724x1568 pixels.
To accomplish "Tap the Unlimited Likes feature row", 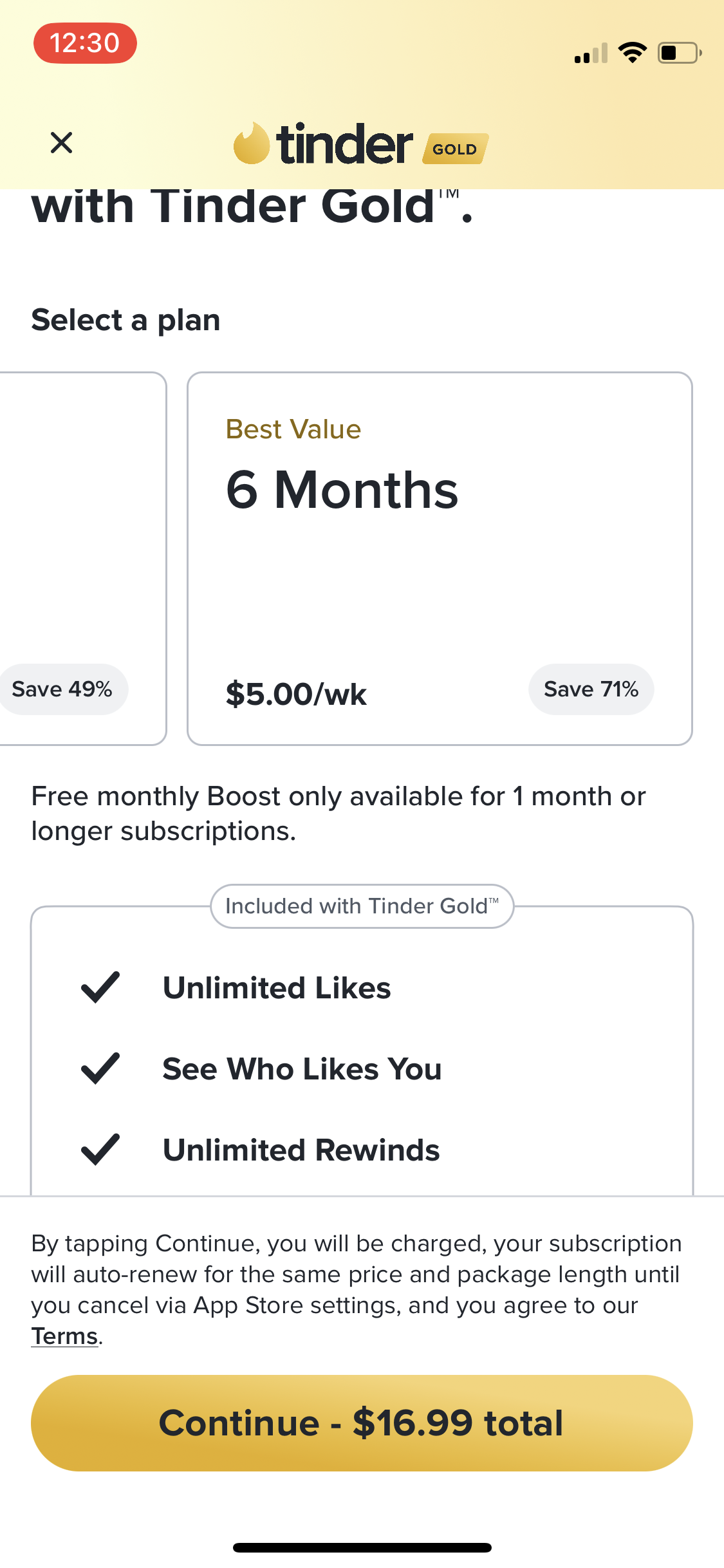I will (277, 987).
